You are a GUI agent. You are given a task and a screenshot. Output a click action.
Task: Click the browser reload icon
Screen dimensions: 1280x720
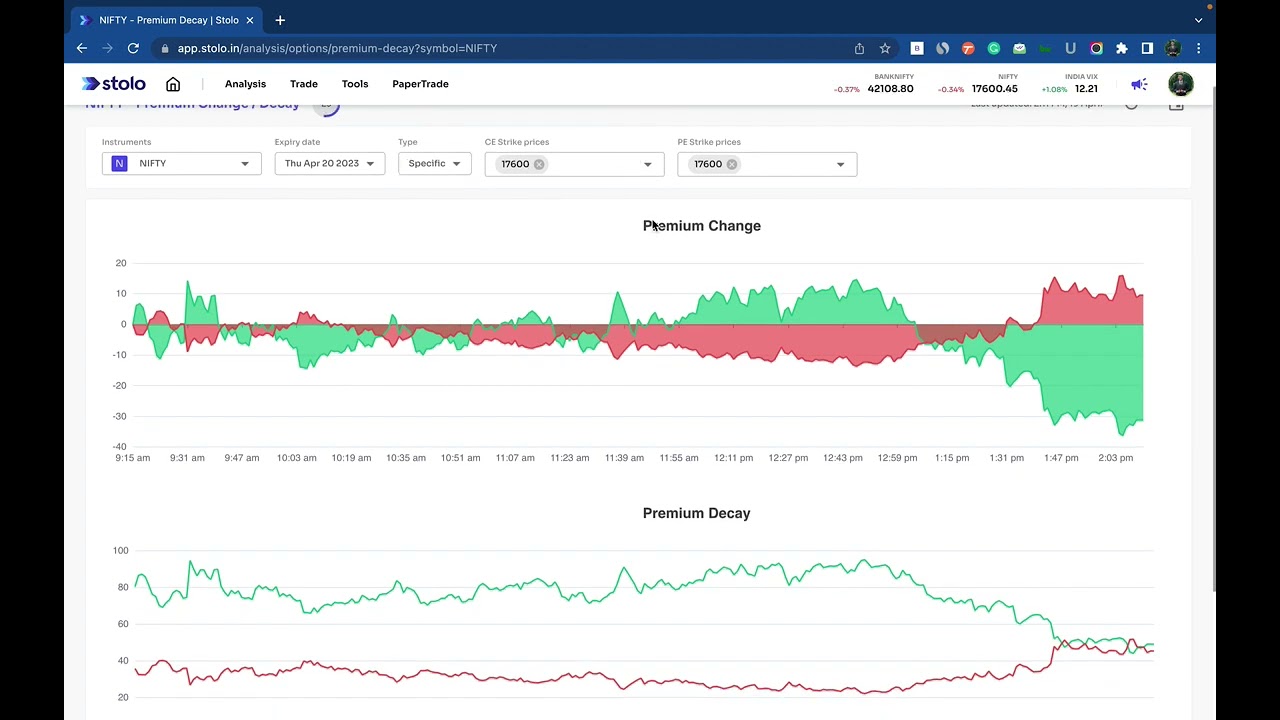(133, 48)
